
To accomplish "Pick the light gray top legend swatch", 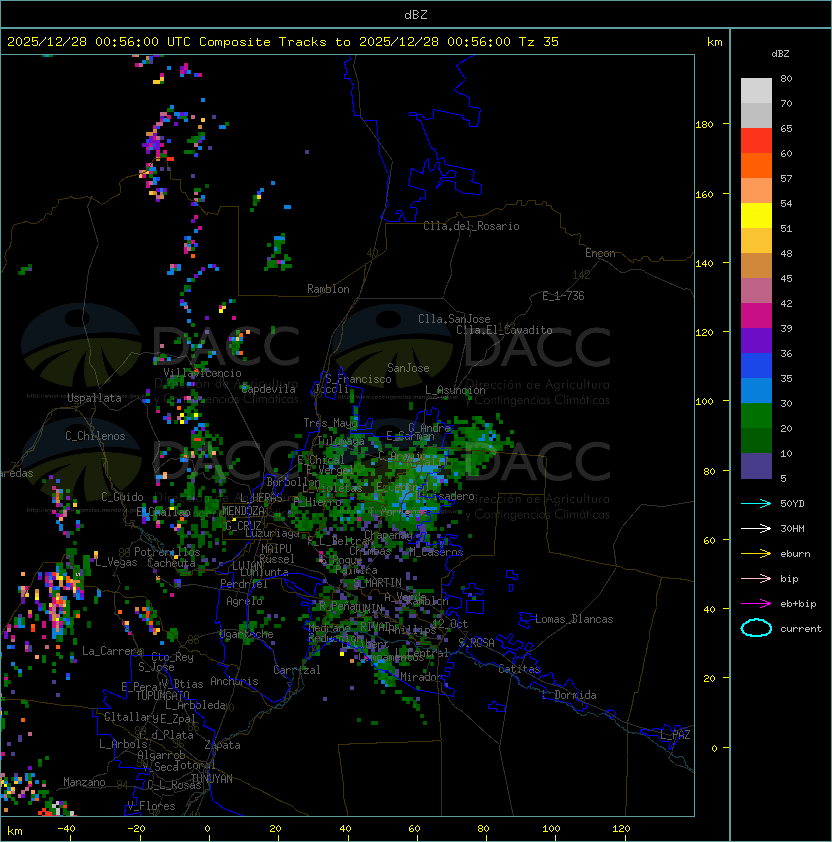I will tap(756, 90).
